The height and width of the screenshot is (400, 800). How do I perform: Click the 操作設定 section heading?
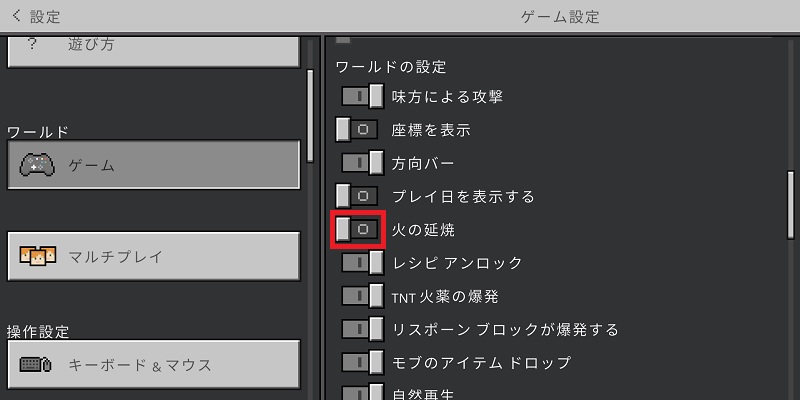pyautogui.click(x=38, y=332)
